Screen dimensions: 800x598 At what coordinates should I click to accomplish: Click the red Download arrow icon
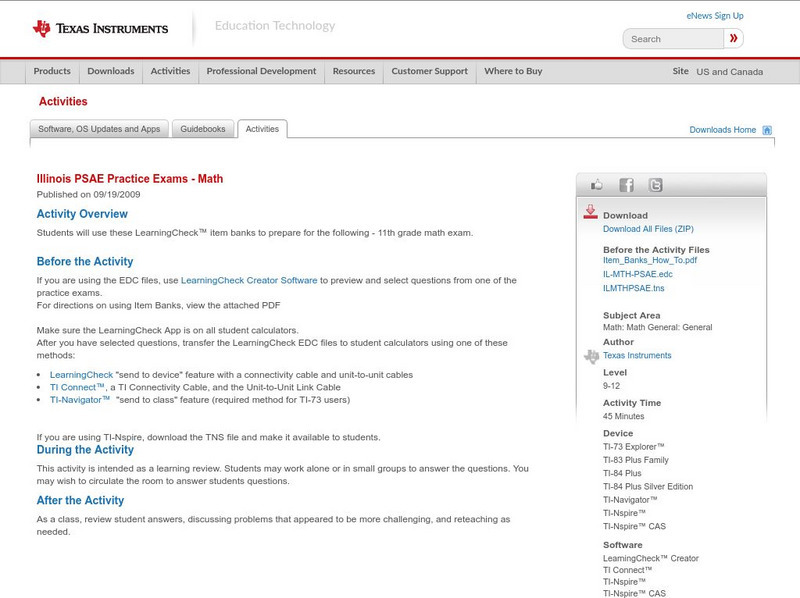coord(589,211)
